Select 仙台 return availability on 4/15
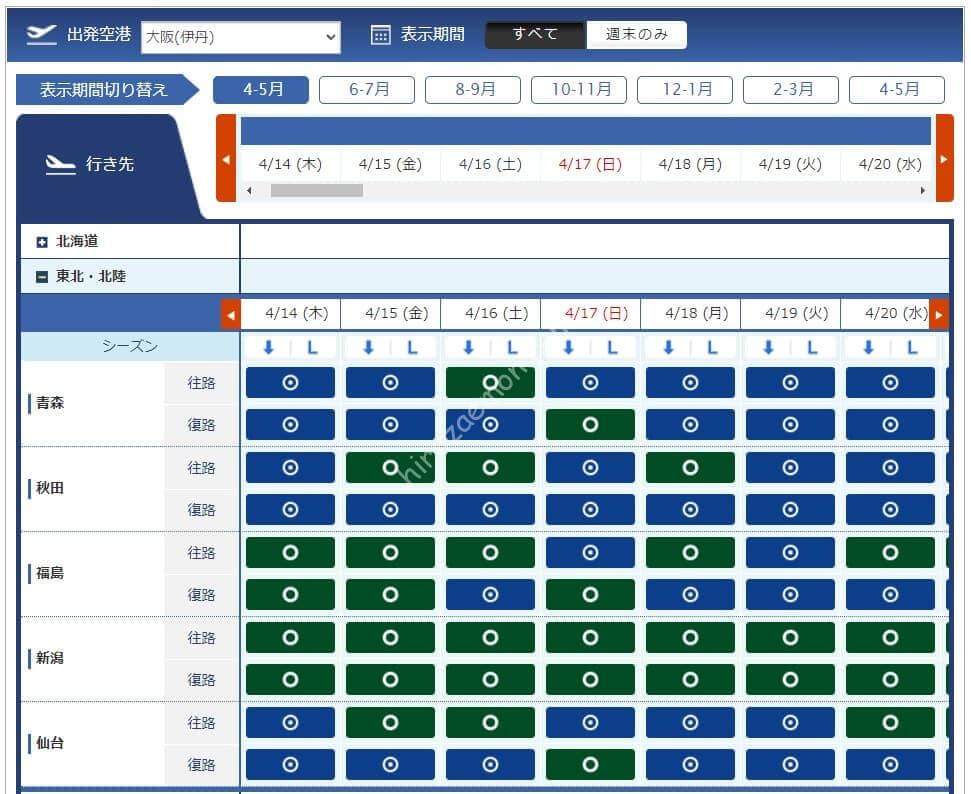 390,764
